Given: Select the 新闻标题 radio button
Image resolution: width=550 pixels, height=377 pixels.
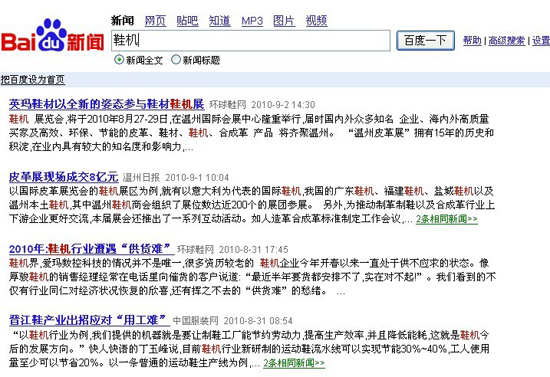Looking at the screenshot, I should pyautogui.click(x=176, y=60).
